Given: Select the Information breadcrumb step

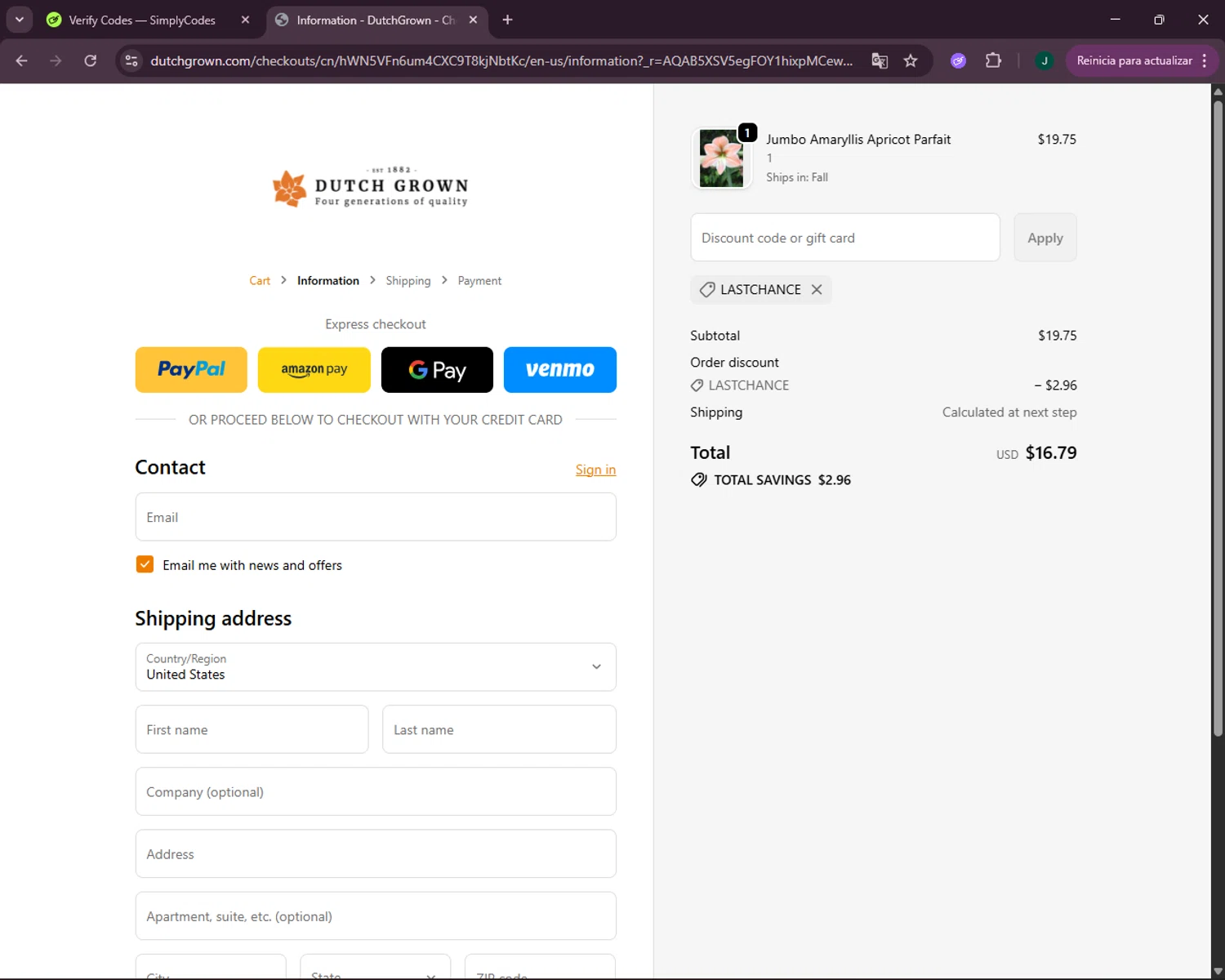Looking at the screenshot, I should pos(327,280).
